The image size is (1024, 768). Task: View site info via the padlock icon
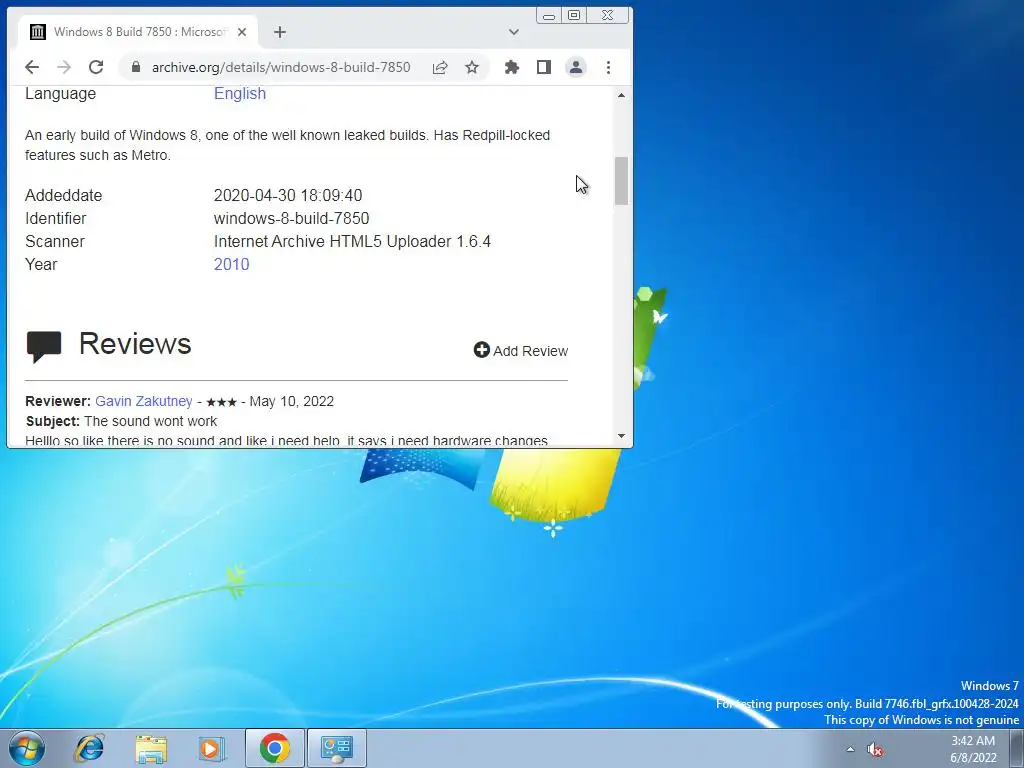(x=136, y=67)
